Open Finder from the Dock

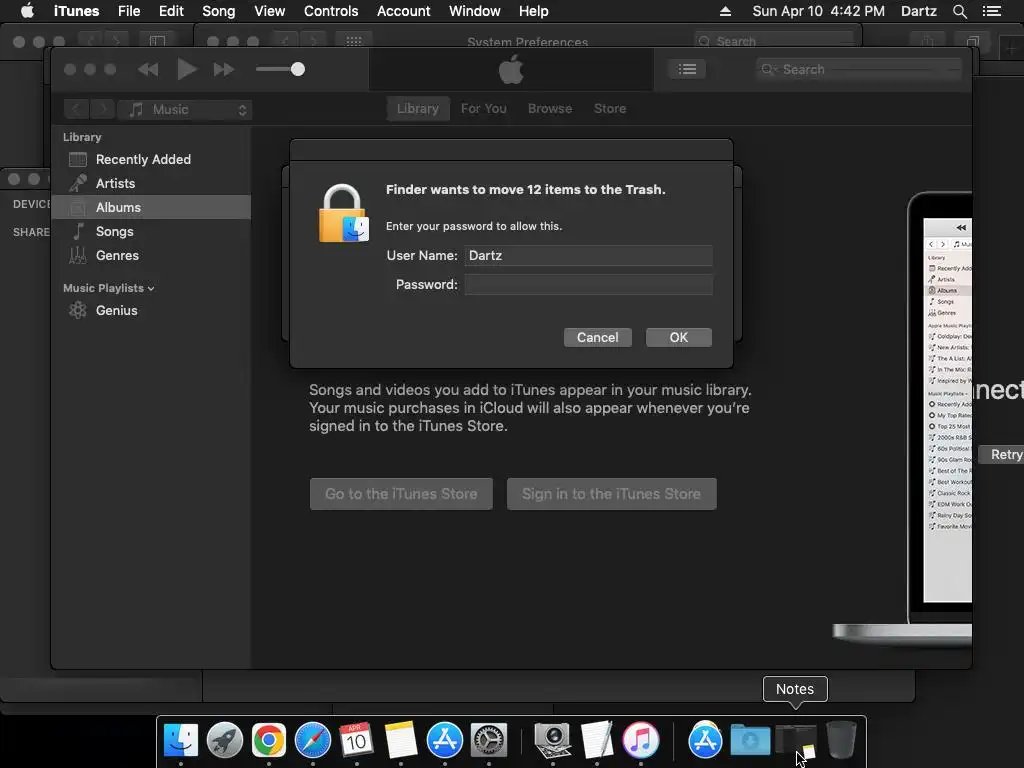pyautogui.click(x=180, y=740)
